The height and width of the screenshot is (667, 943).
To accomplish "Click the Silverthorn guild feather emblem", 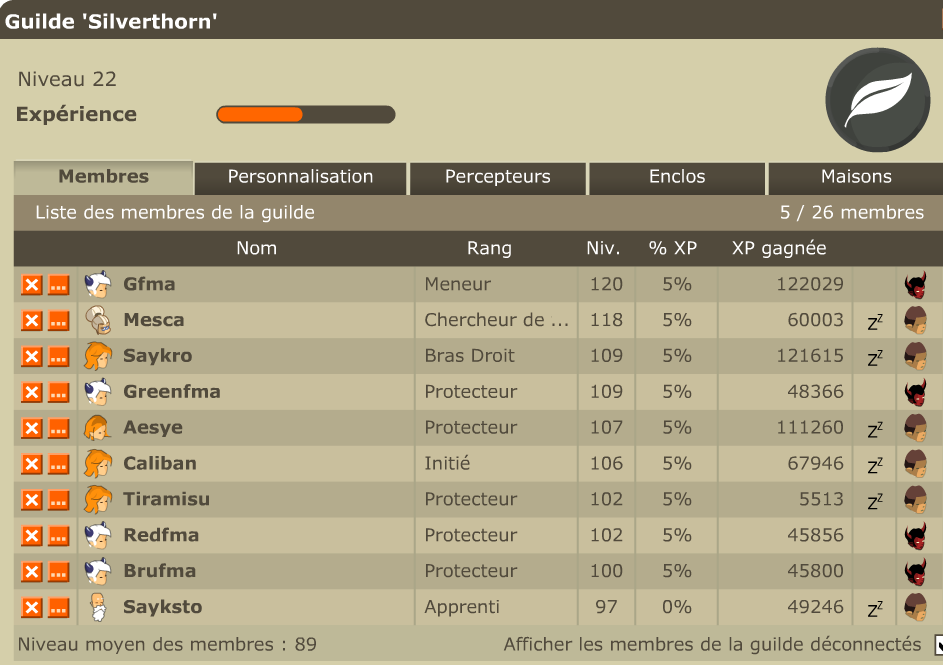I will point(878,100).
